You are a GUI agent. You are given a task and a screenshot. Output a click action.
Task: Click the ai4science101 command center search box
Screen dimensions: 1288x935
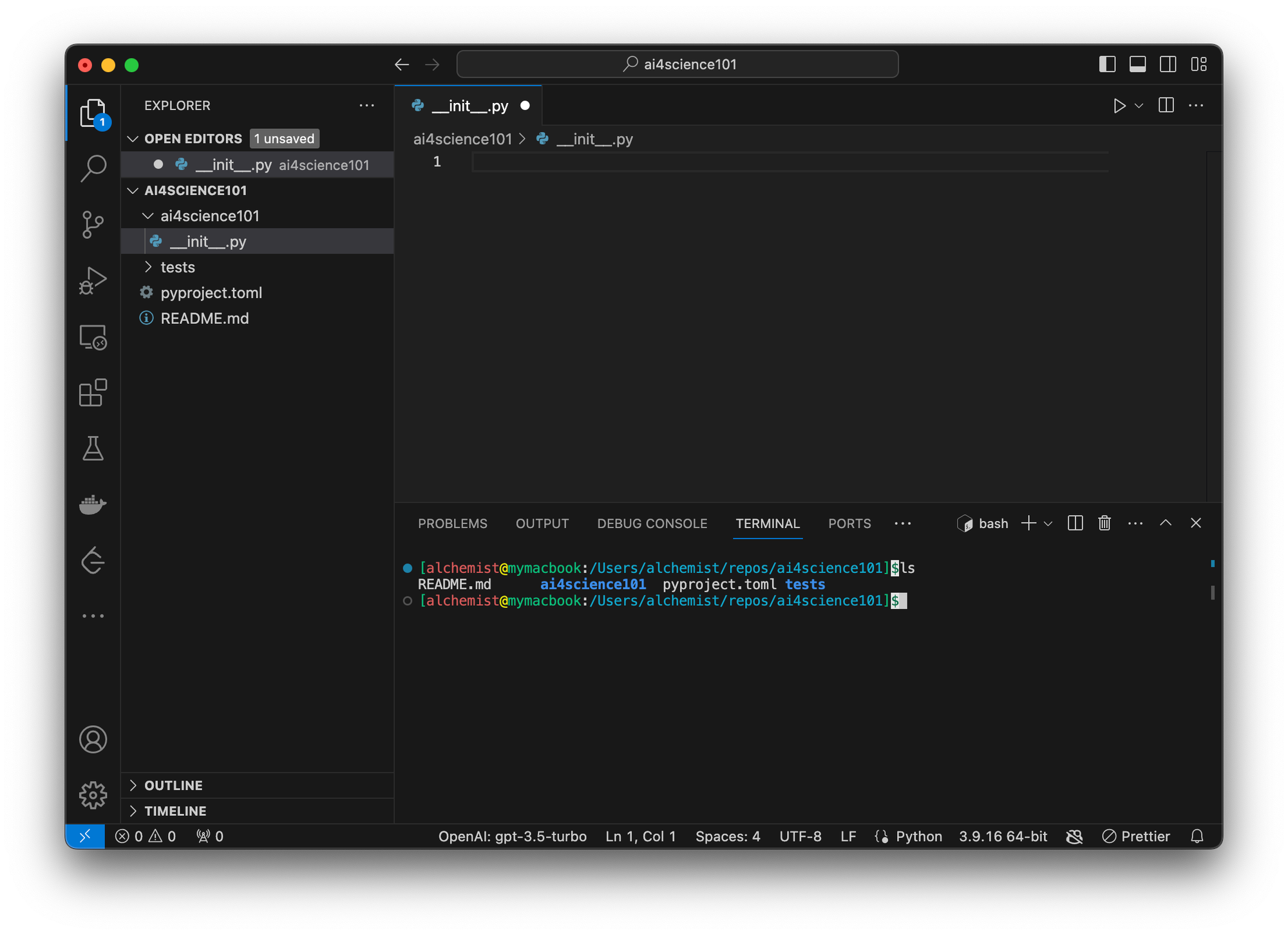point(677,64)
